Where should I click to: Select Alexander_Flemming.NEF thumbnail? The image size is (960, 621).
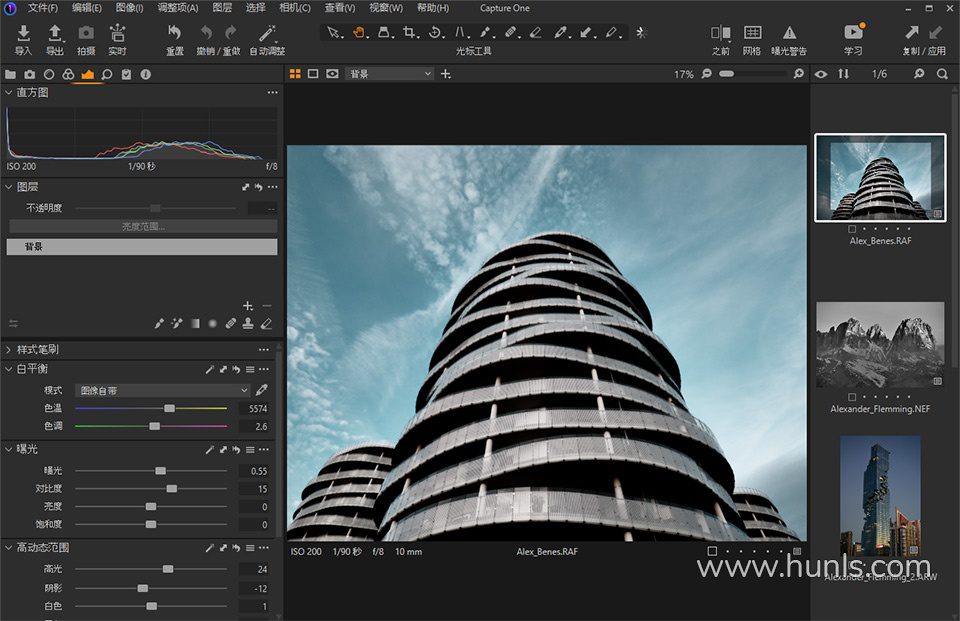[880, 344]
